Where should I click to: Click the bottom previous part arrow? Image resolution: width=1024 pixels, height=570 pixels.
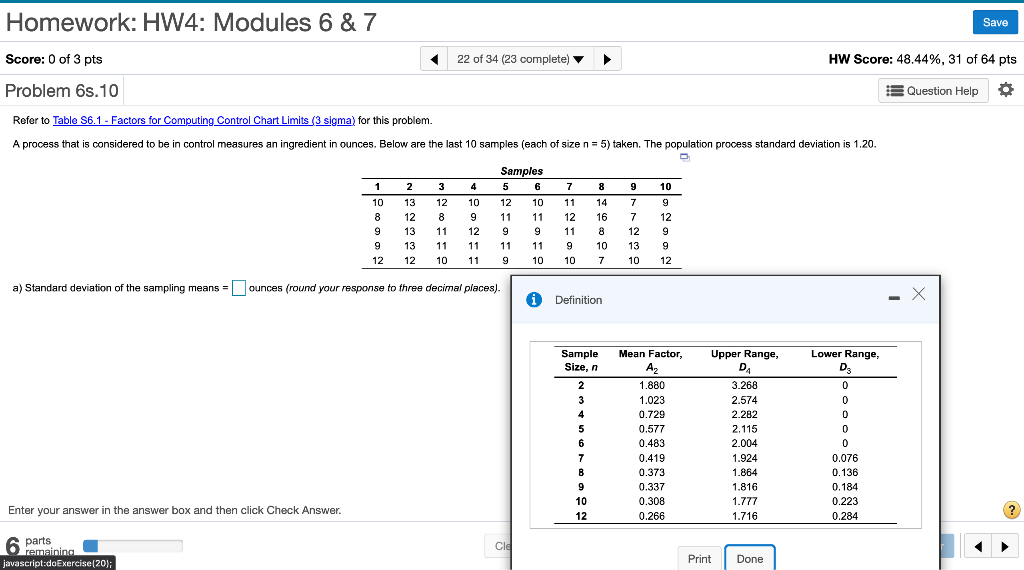coord(978,546)
